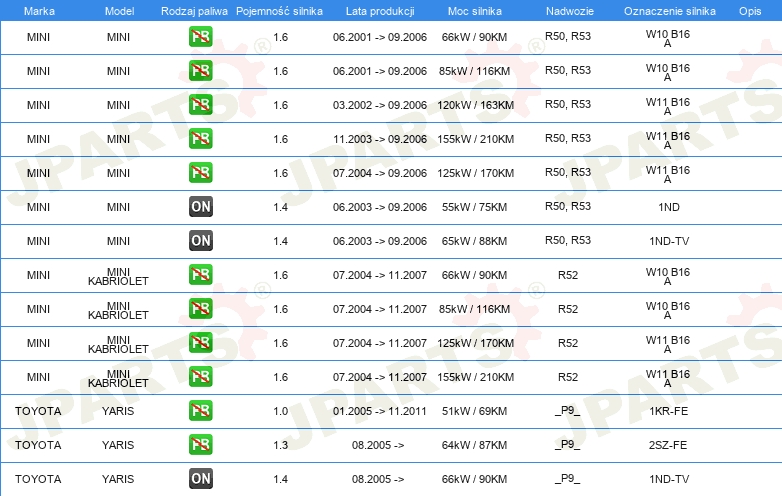Viewport: 782px width, 496px height.
Task: Select the 1ND engine code cell
Action: [668, 207]
